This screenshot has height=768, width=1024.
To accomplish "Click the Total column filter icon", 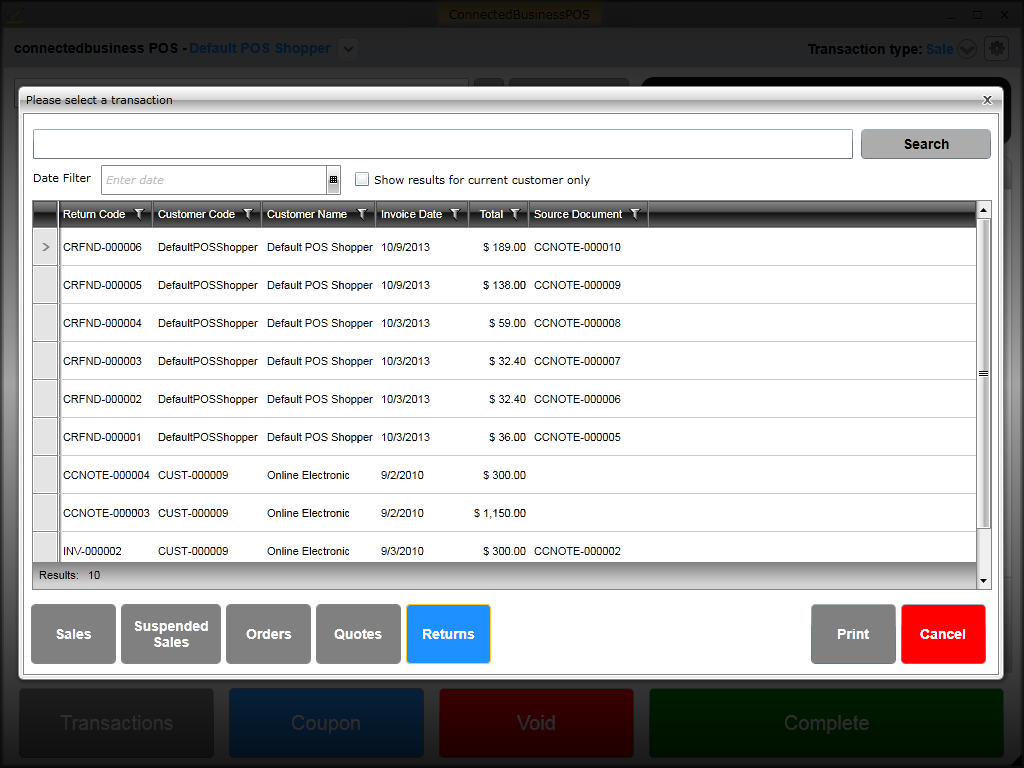I will (515, 214).
